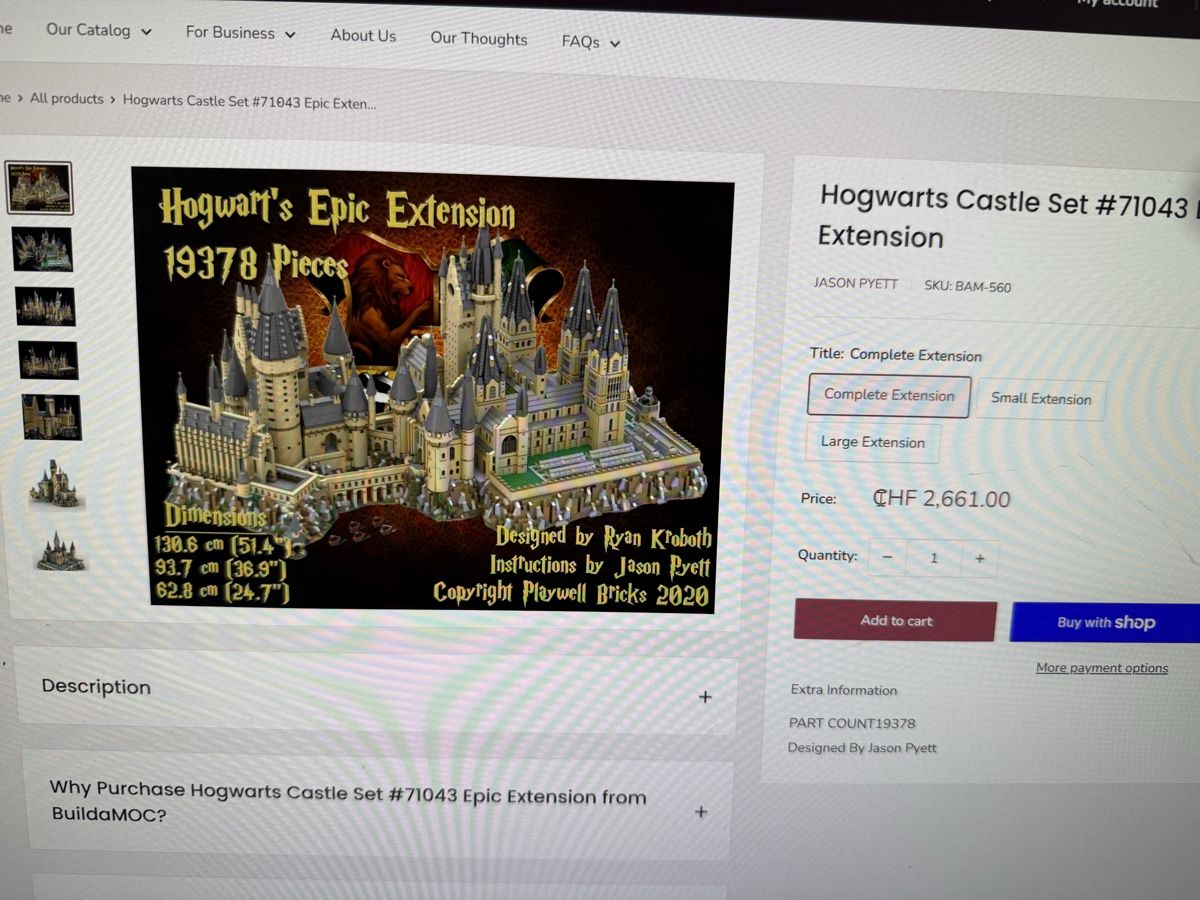This screenshot has height=900, width=1200.
Task: Select the Large Extension option
Action: (872, 442)
